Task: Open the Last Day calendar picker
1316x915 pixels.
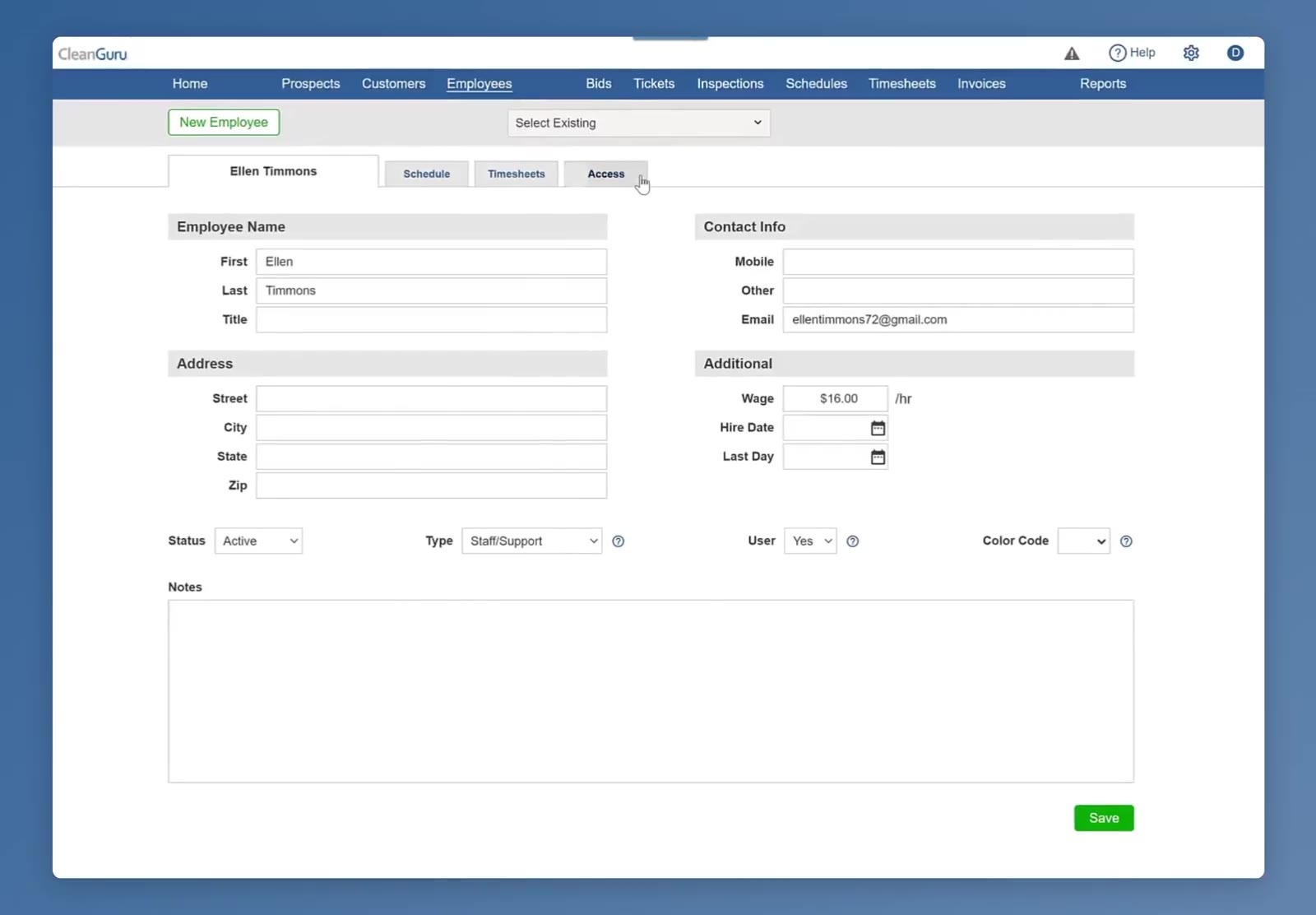Action: (x=878, y=457)
